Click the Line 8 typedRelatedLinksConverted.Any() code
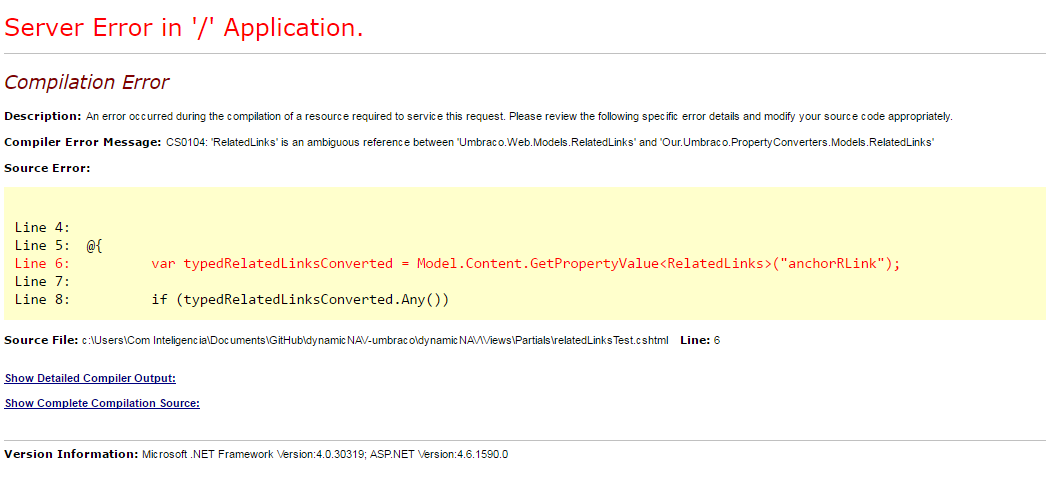 [300, 300]
